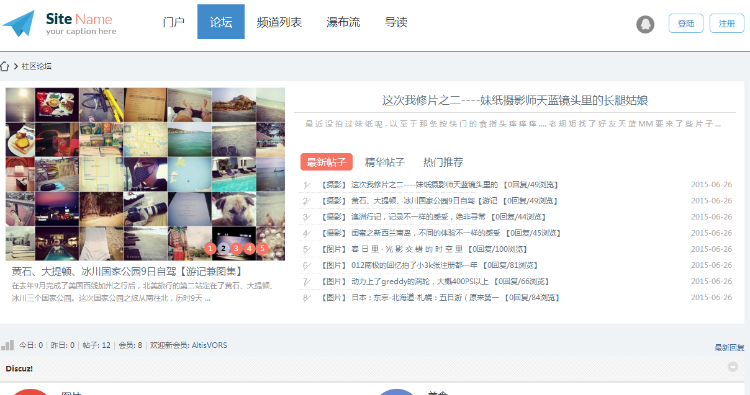
Task: Open post 1 这次我修片之二 in list
Action: pos(425,185)
